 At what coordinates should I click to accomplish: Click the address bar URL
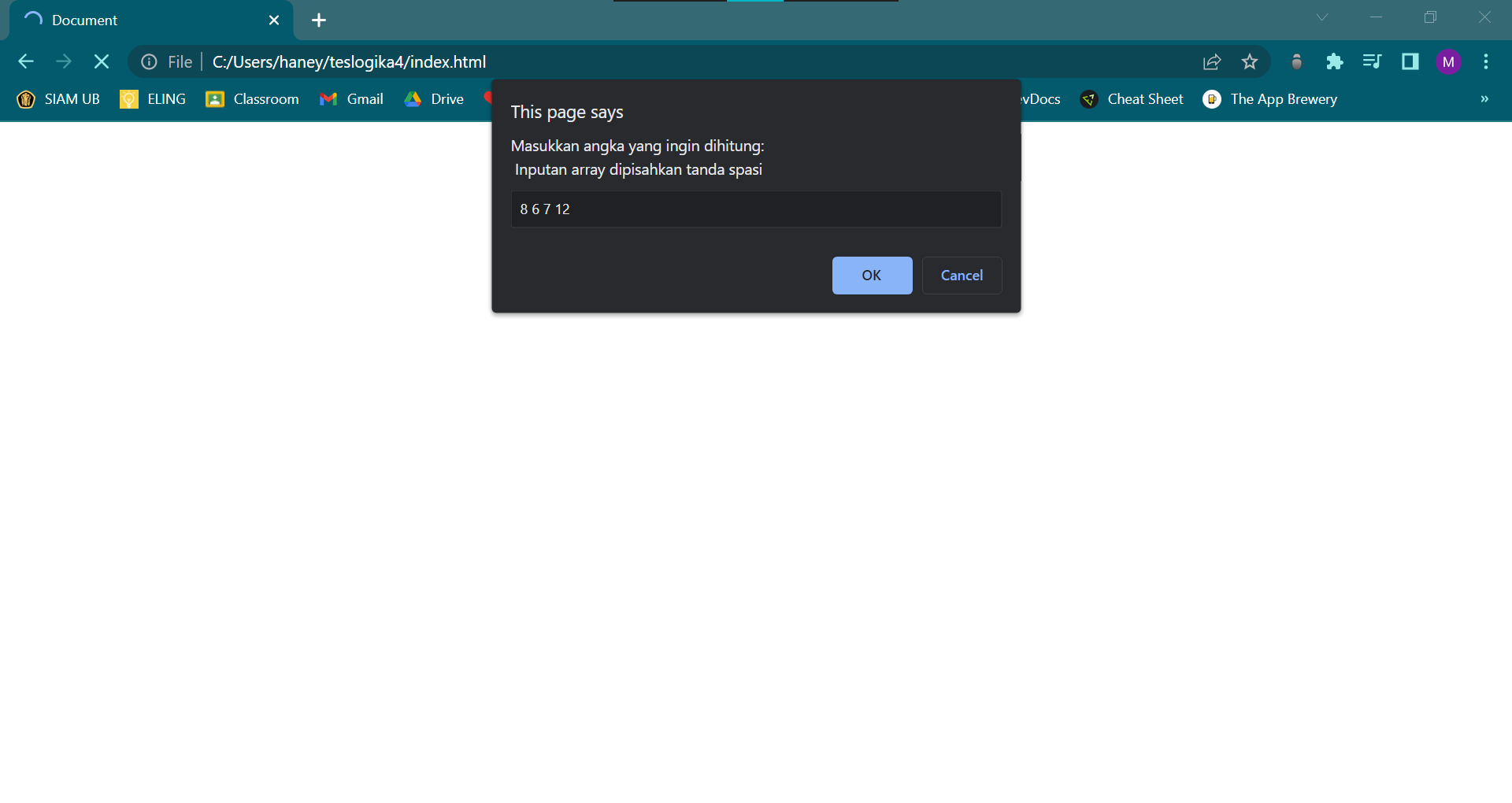349,61
